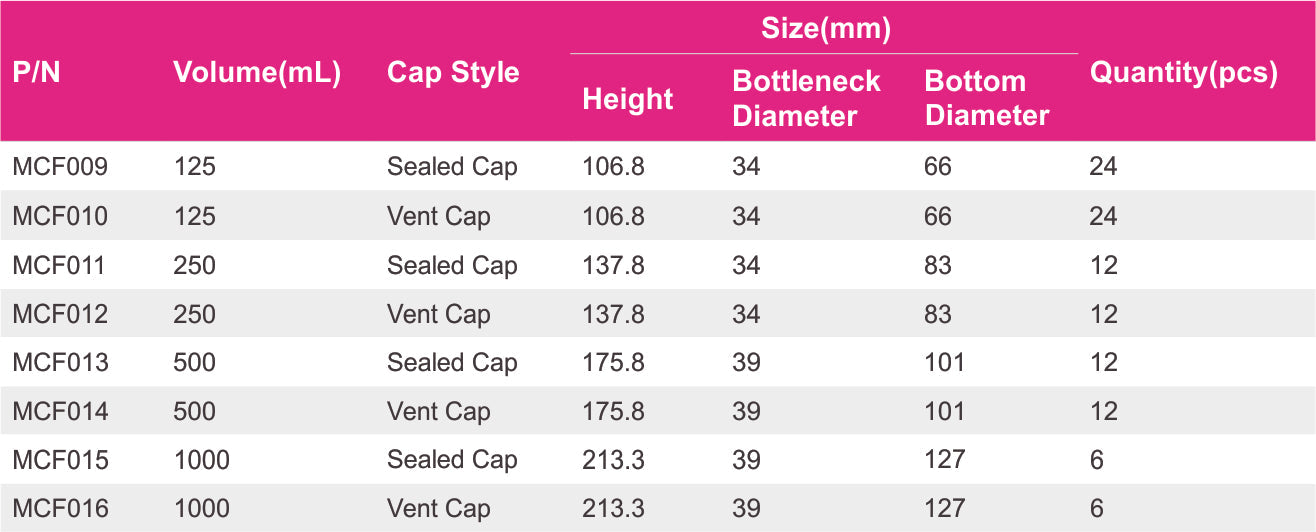Click part number MCF009

pyautogui.click(x=60, y=167)
